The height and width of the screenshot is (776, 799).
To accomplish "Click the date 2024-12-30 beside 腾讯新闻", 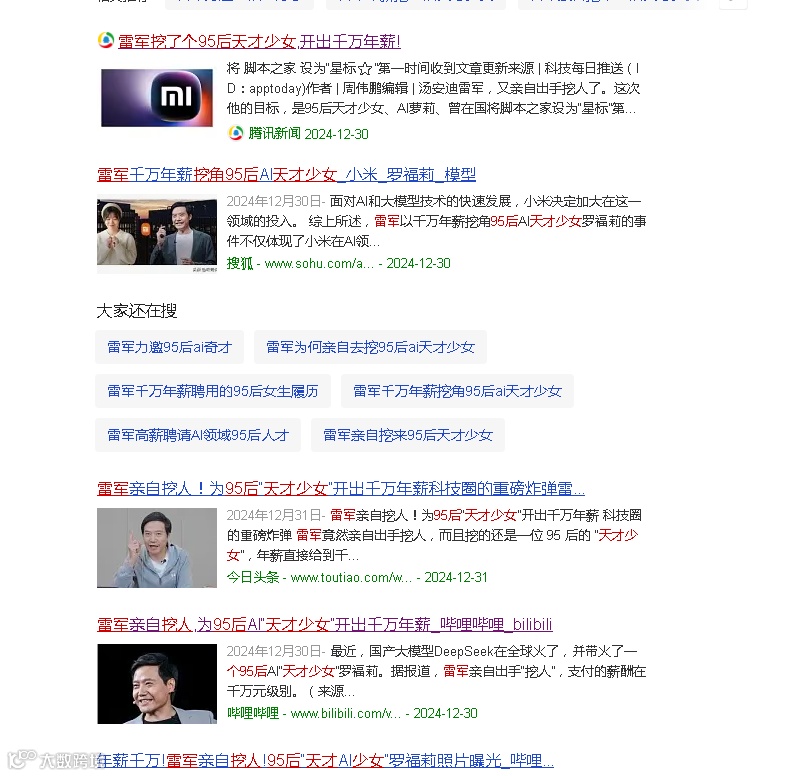I will 336,134.
